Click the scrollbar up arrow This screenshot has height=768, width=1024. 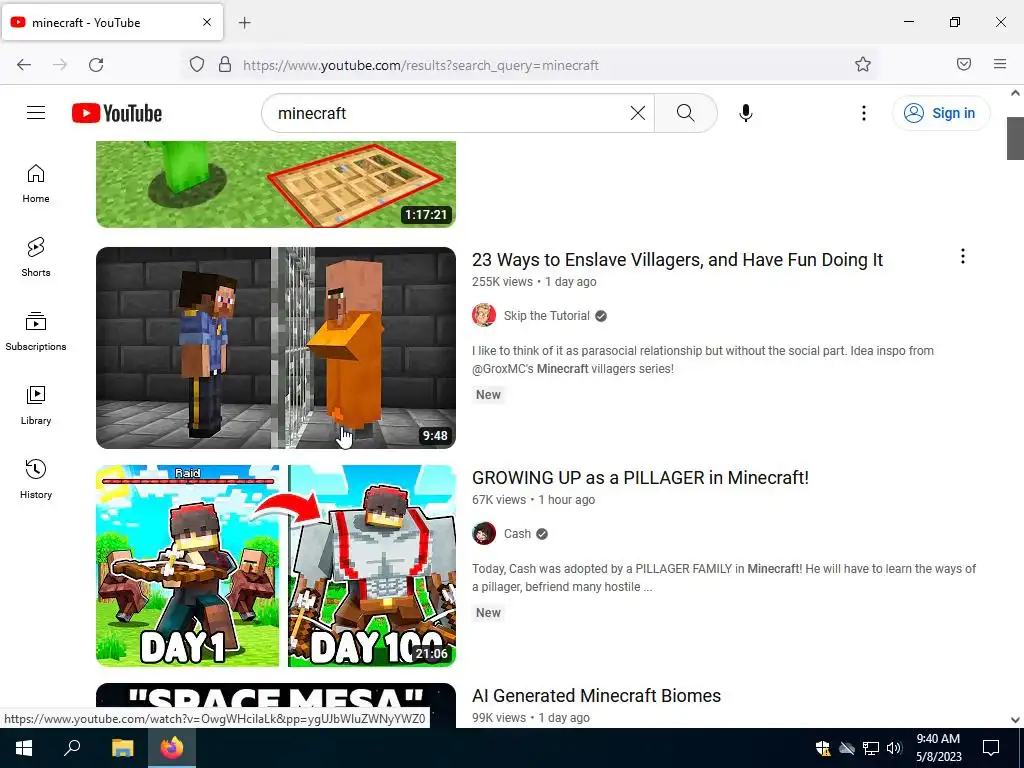point(1015,93)
